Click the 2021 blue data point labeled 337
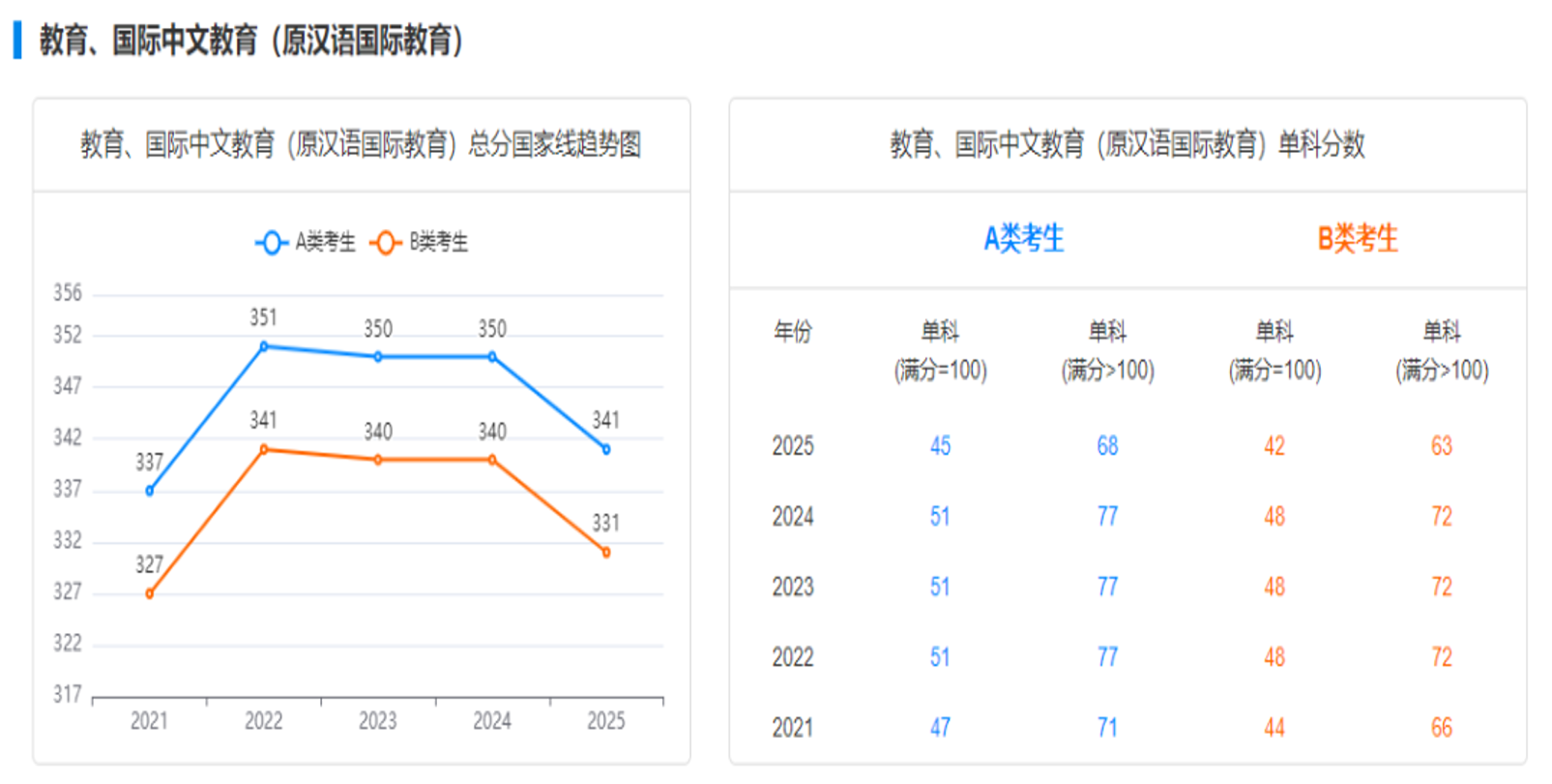Screen dimensions: 1552x784 coord(150,491)
